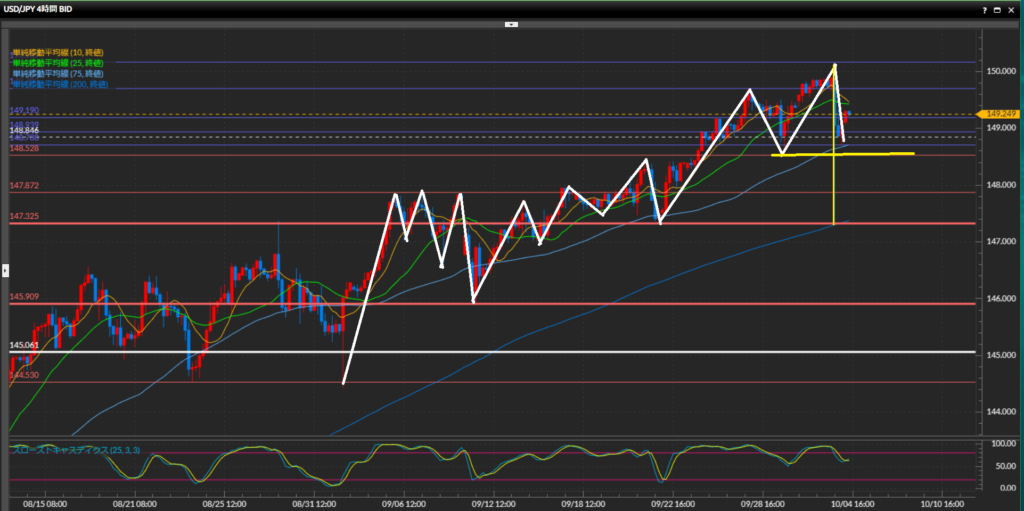This screenshot has height=511, width=1024.
Task: Select the 200-period moving average label
Action: pos(59,85)
